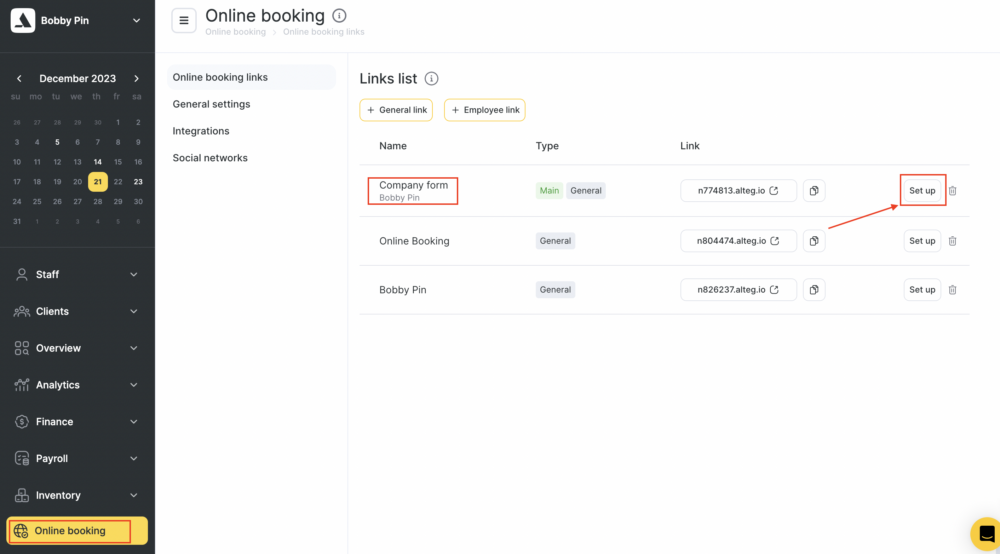Copy the Online Booking link n804474

pos(814,241)
